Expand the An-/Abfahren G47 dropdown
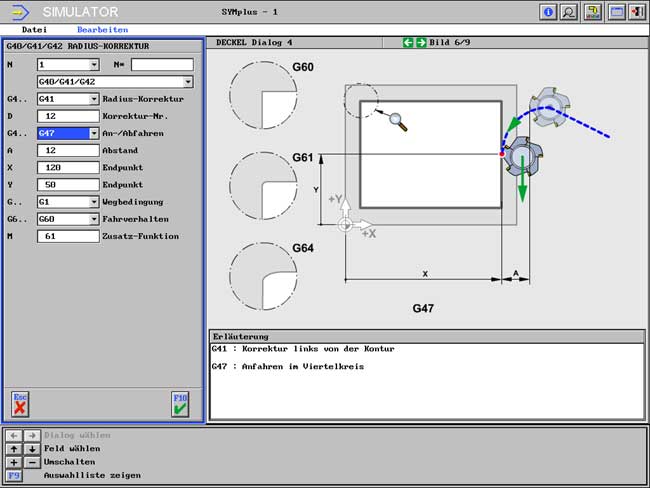The image size is (650, 488). click(x=94, y=133)
